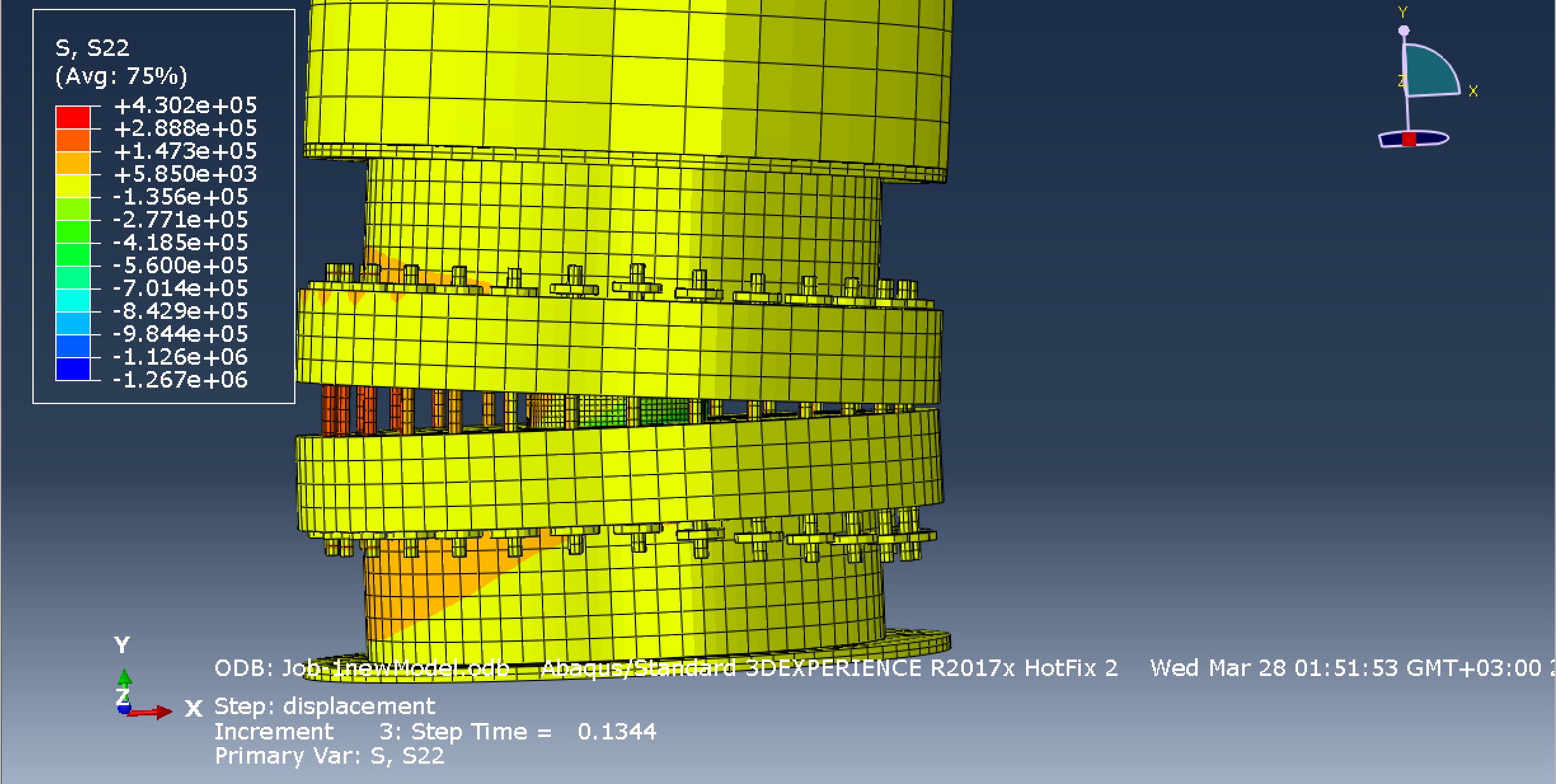Click the red X axis arrow of the triad

pos(150,712)
